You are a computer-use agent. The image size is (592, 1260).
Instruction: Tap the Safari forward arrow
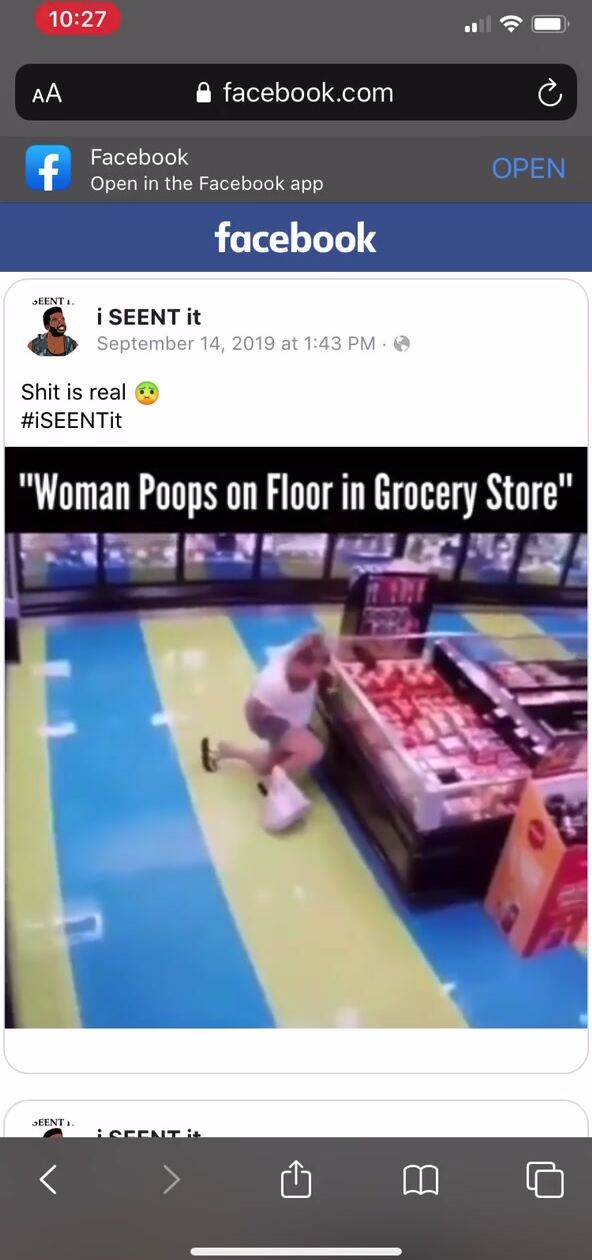tap(171, 1180)
